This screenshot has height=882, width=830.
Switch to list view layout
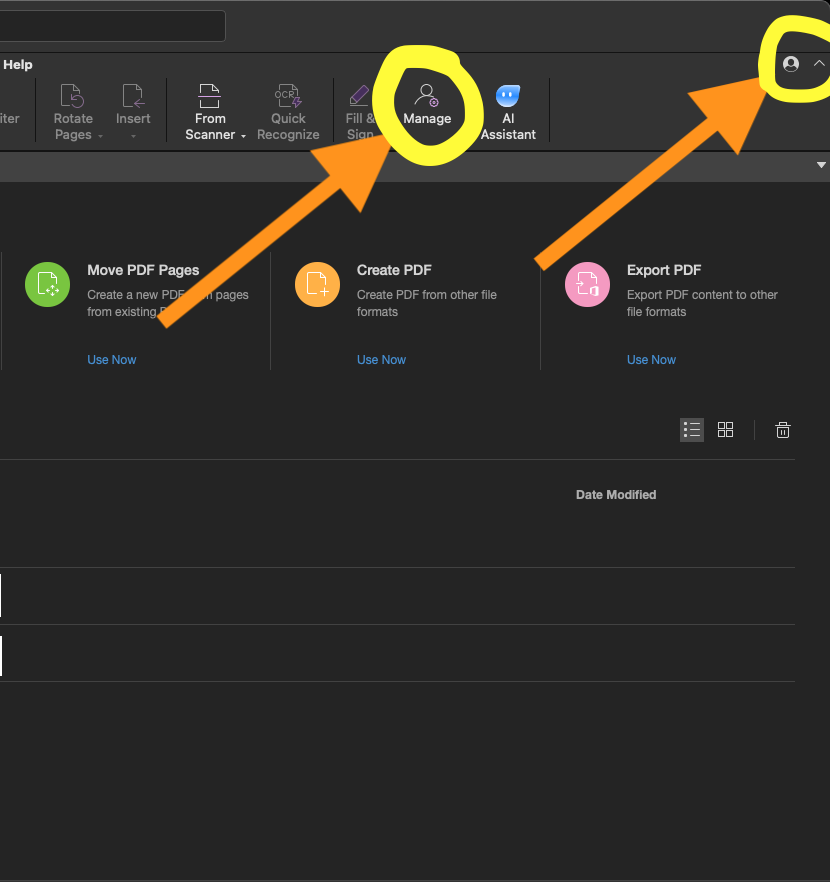tap(692, 430)
